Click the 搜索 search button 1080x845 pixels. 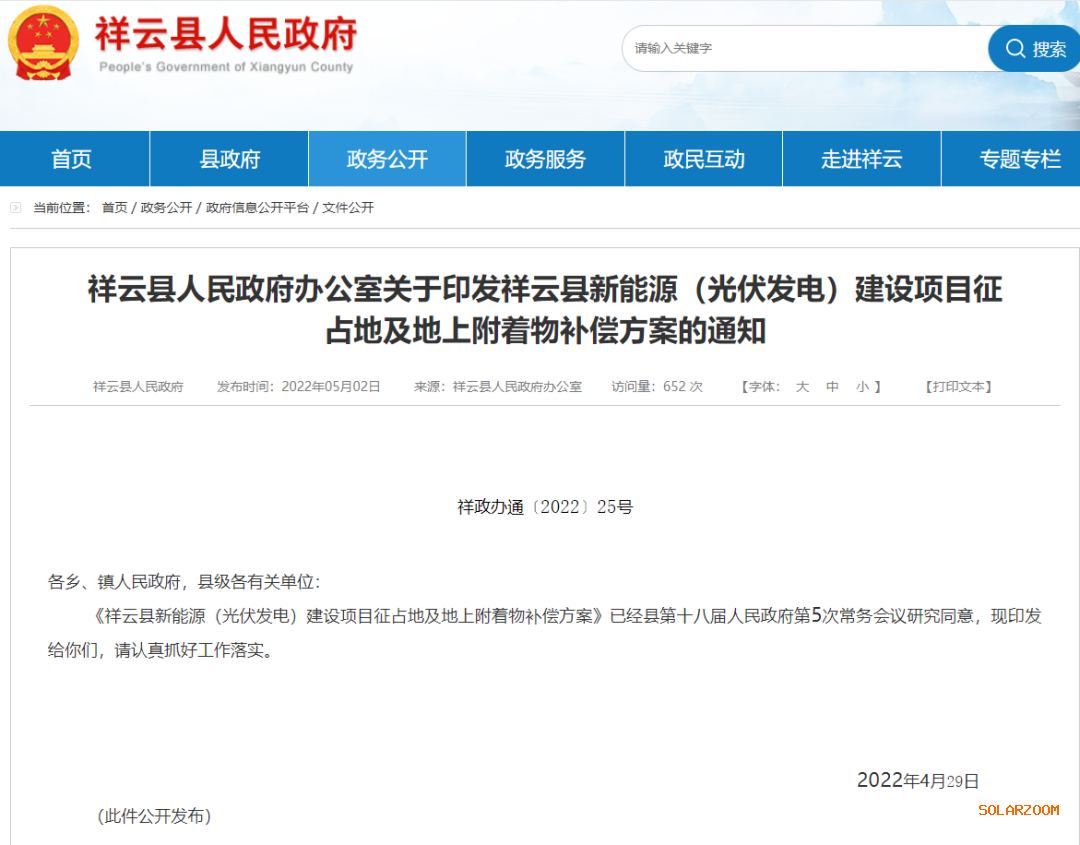pyautogui.click(x=1036, y=49)
